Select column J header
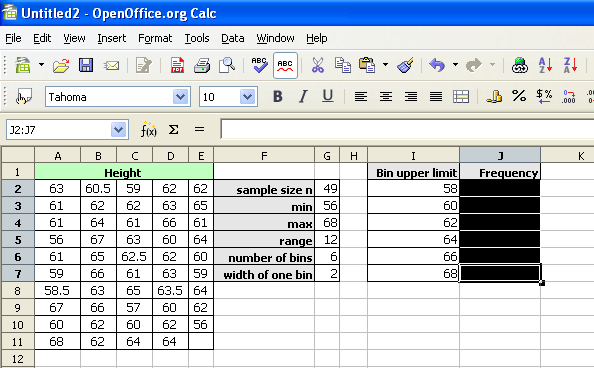 [500, 155]
